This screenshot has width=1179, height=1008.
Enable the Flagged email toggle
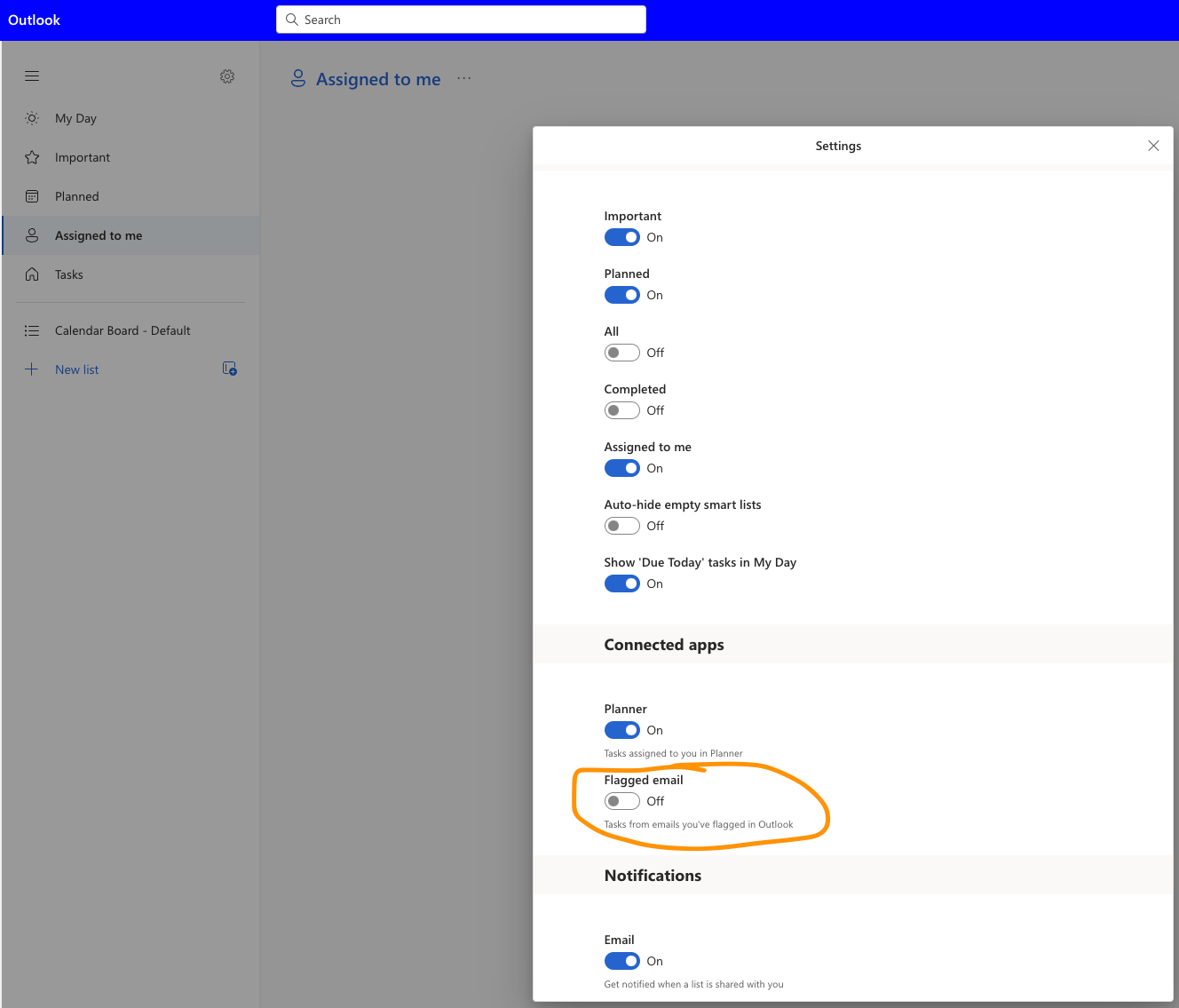(x=621, y=800)
